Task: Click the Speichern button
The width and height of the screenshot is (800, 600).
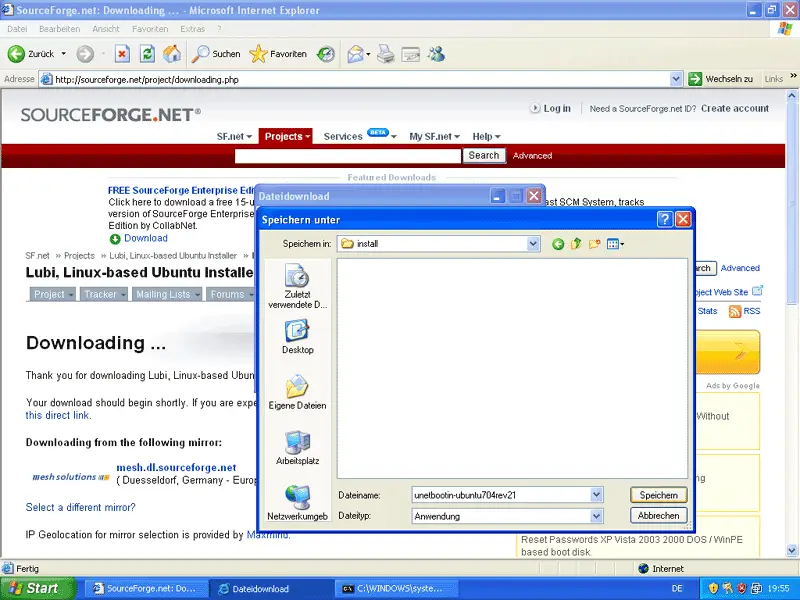Action: tap(659, 495)
